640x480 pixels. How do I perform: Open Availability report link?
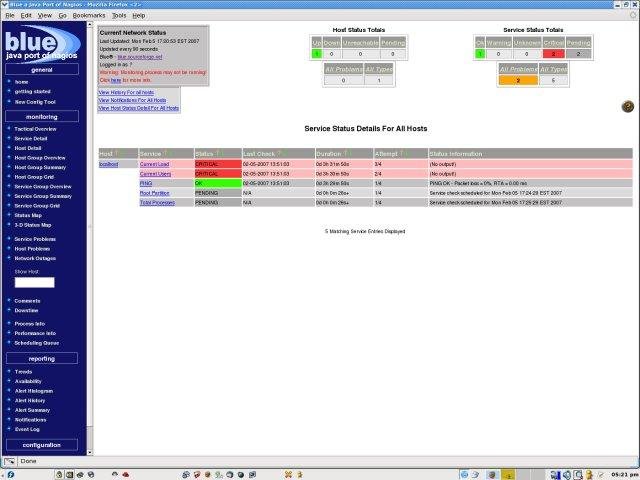[28, 382]
